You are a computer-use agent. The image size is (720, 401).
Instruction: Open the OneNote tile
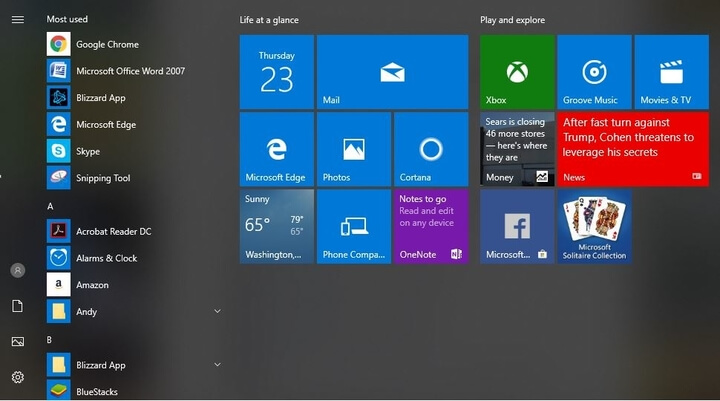point(431,226)
